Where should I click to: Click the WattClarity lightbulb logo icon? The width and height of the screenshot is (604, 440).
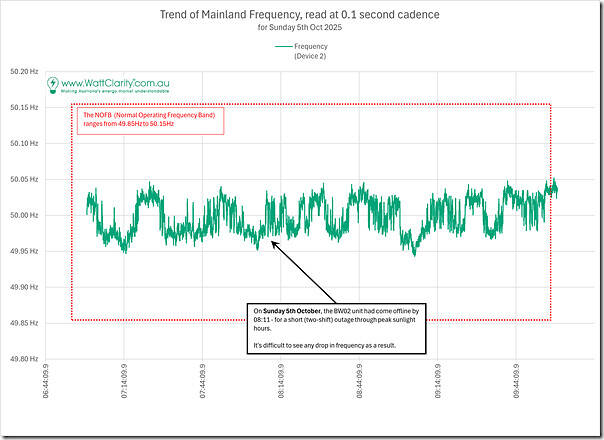[x=52, y=85]
